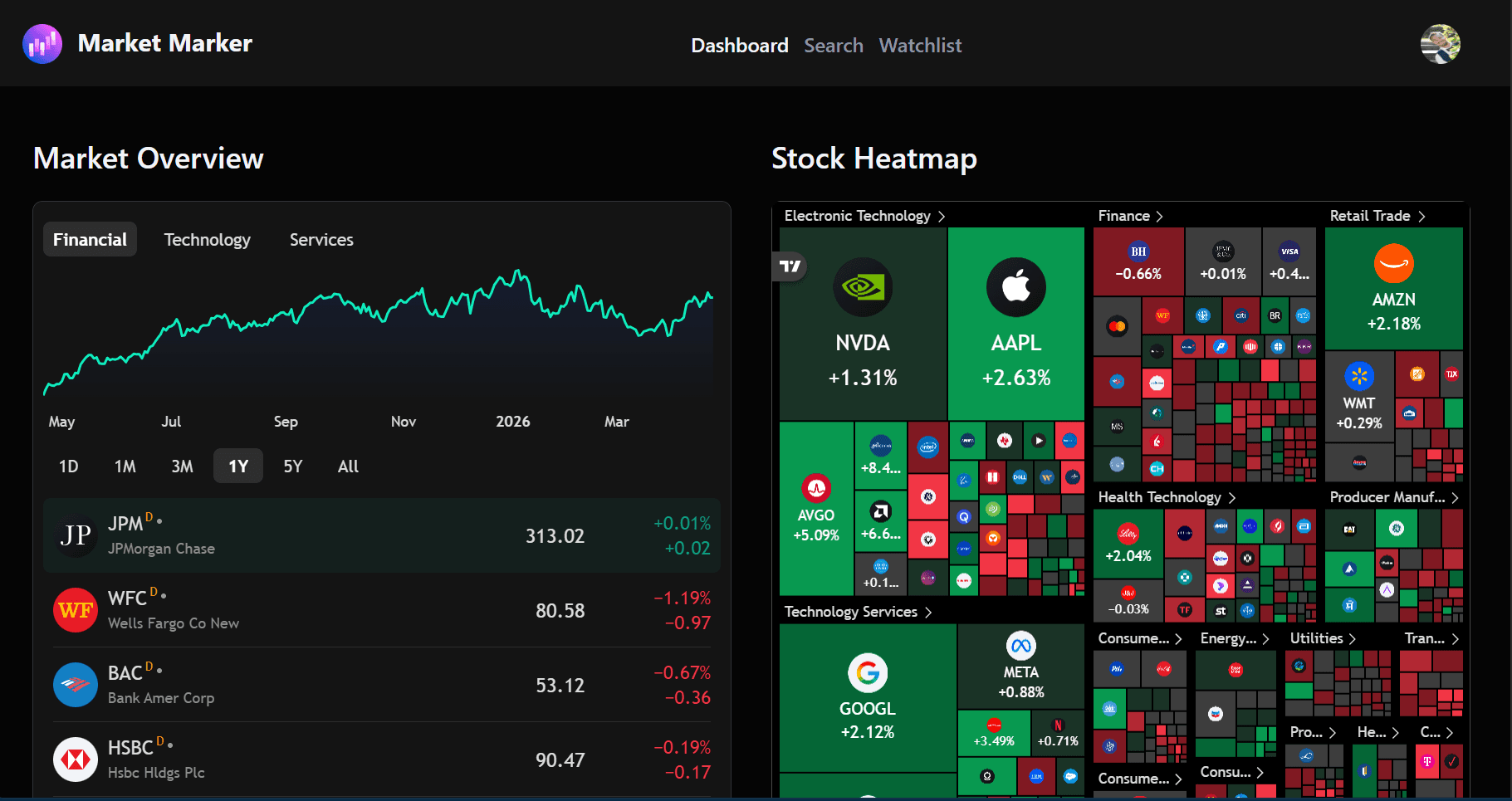
Task: Open Search in the top navigation
Action: [834, 46]
